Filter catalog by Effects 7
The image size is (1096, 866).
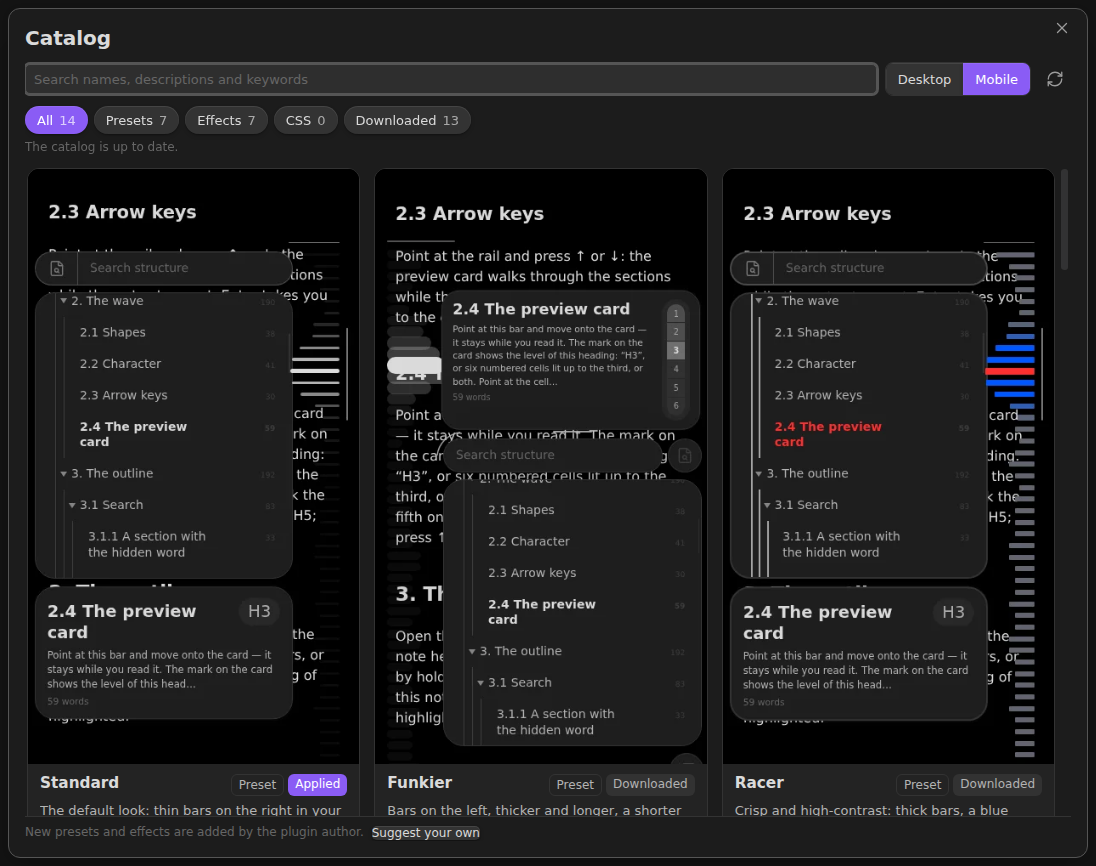pos(226,120)
